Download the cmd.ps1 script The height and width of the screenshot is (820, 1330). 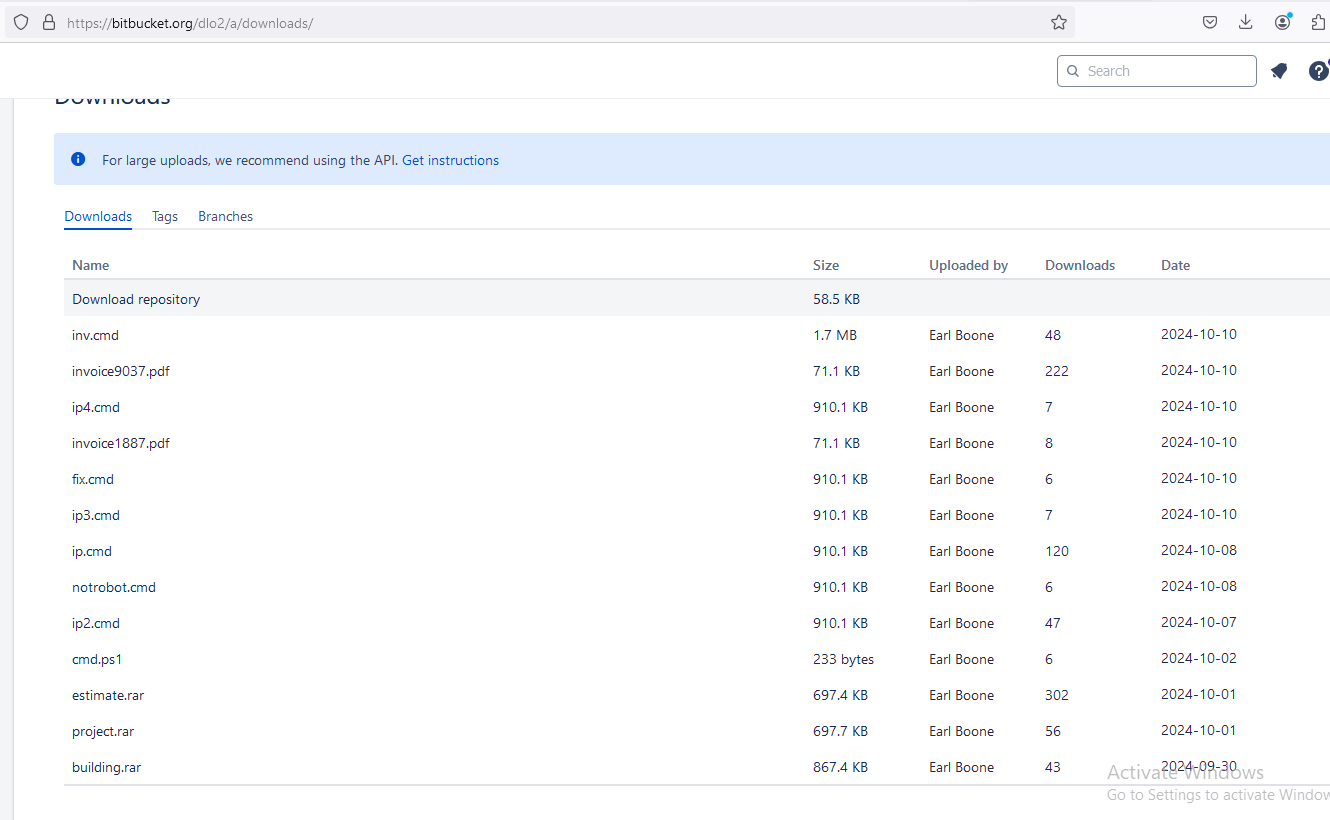(97, 659)
